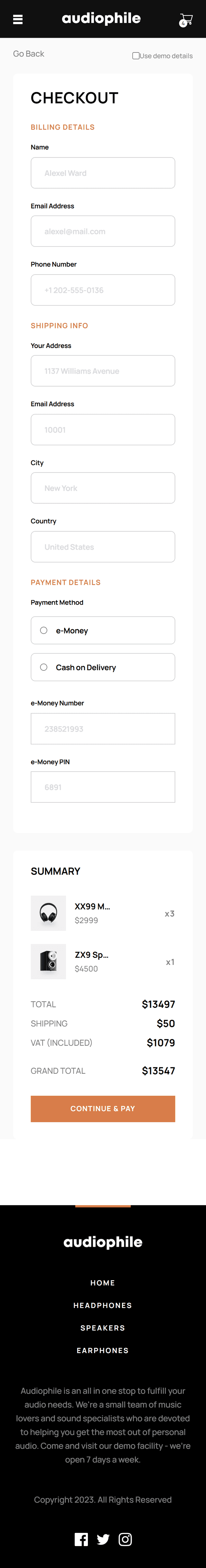
Task: Click the audiophile logo in footer
Action: point(103,1242)
